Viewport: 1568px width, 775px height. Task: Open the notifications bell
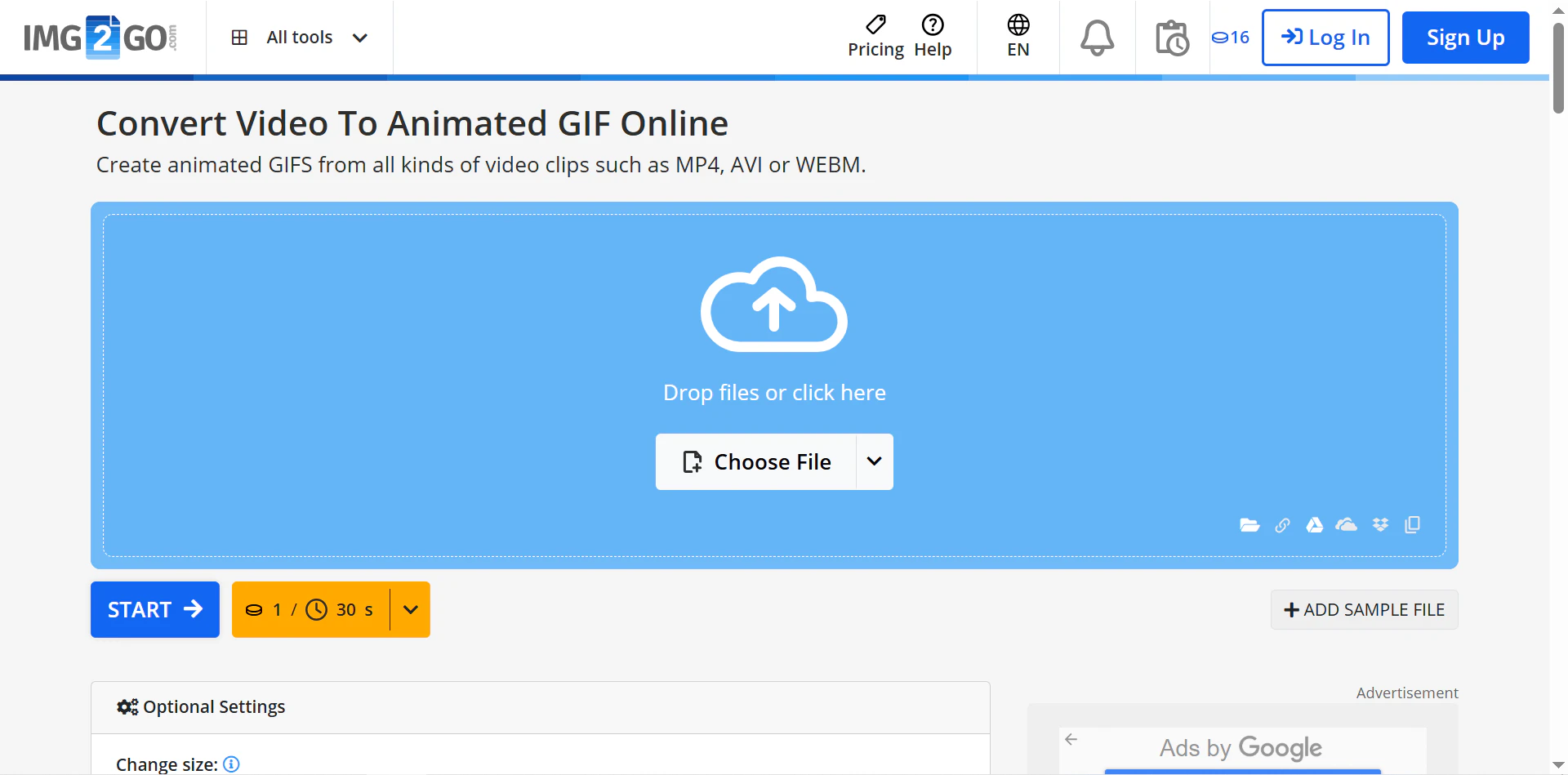[1097, 37]
